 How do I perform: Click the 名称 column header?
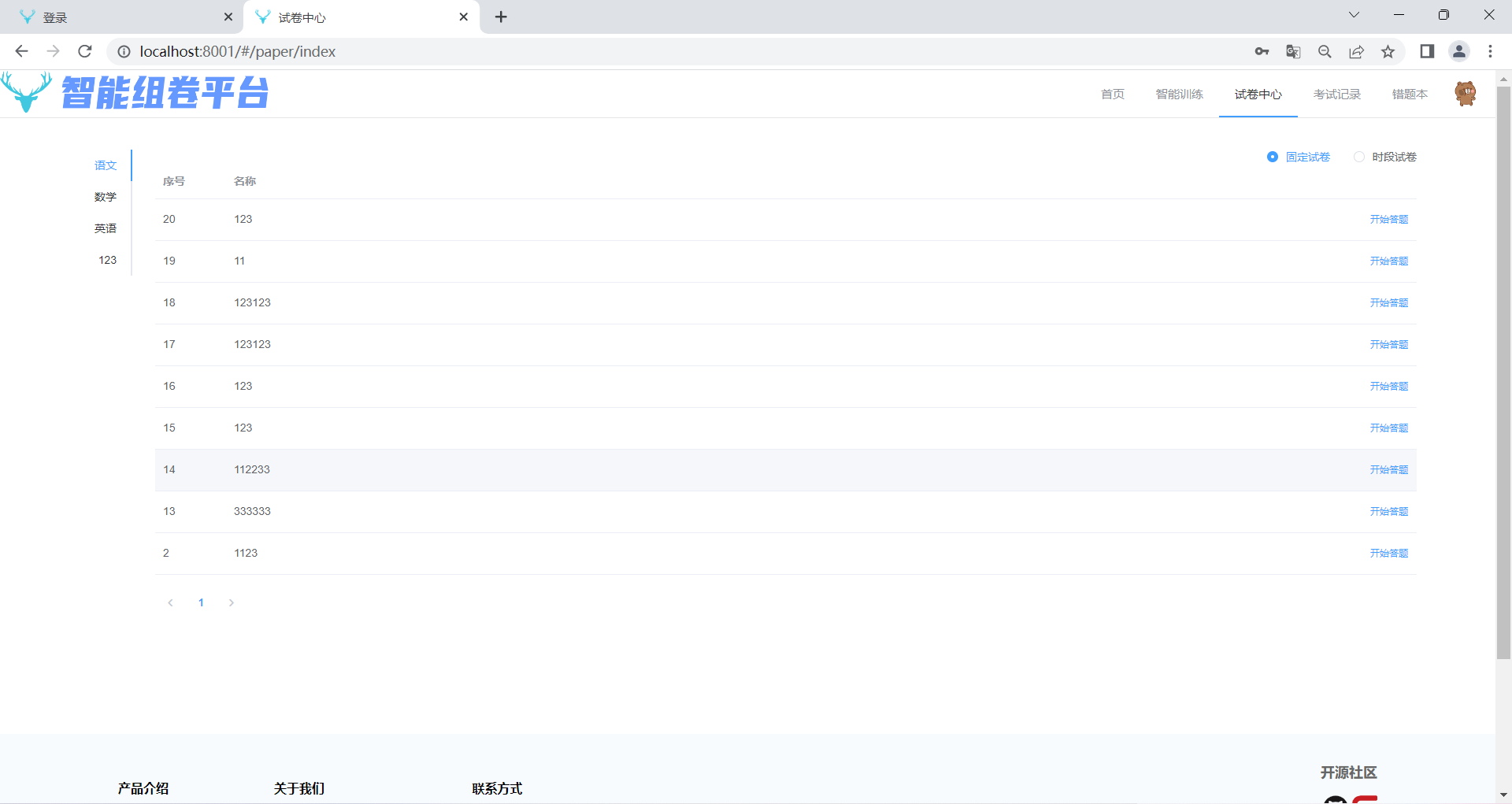(x=245, y=181)
